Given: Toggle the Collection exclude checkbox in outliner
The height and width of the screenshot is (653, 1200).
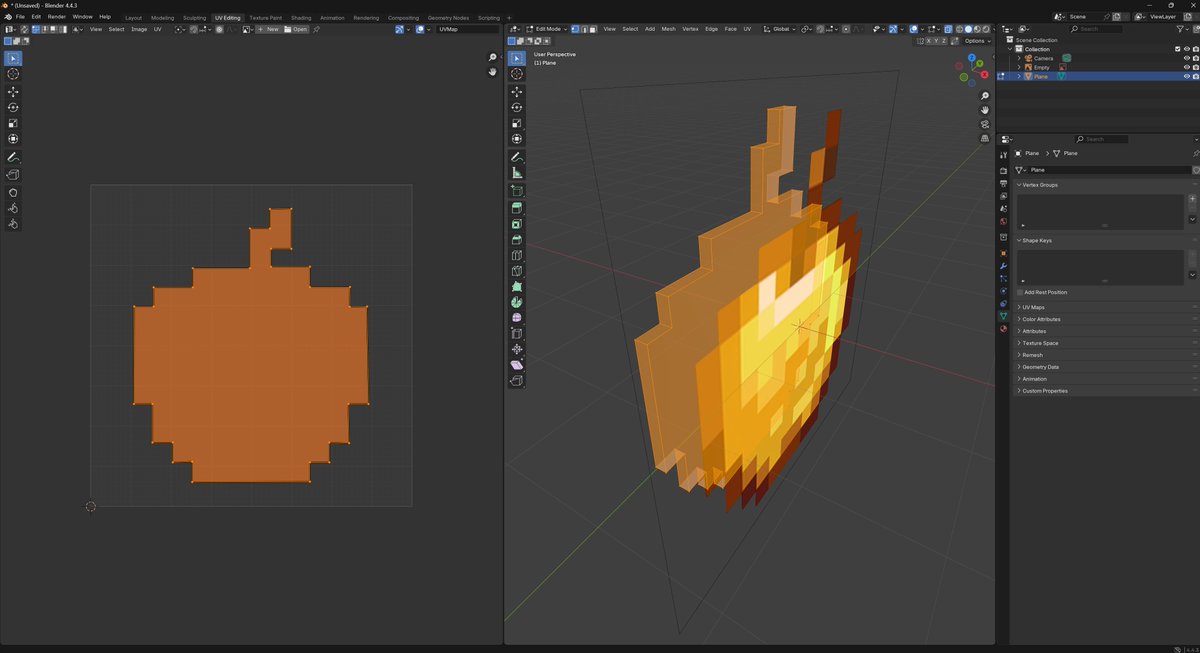Looking at the screenshot, I should 1178,49.
